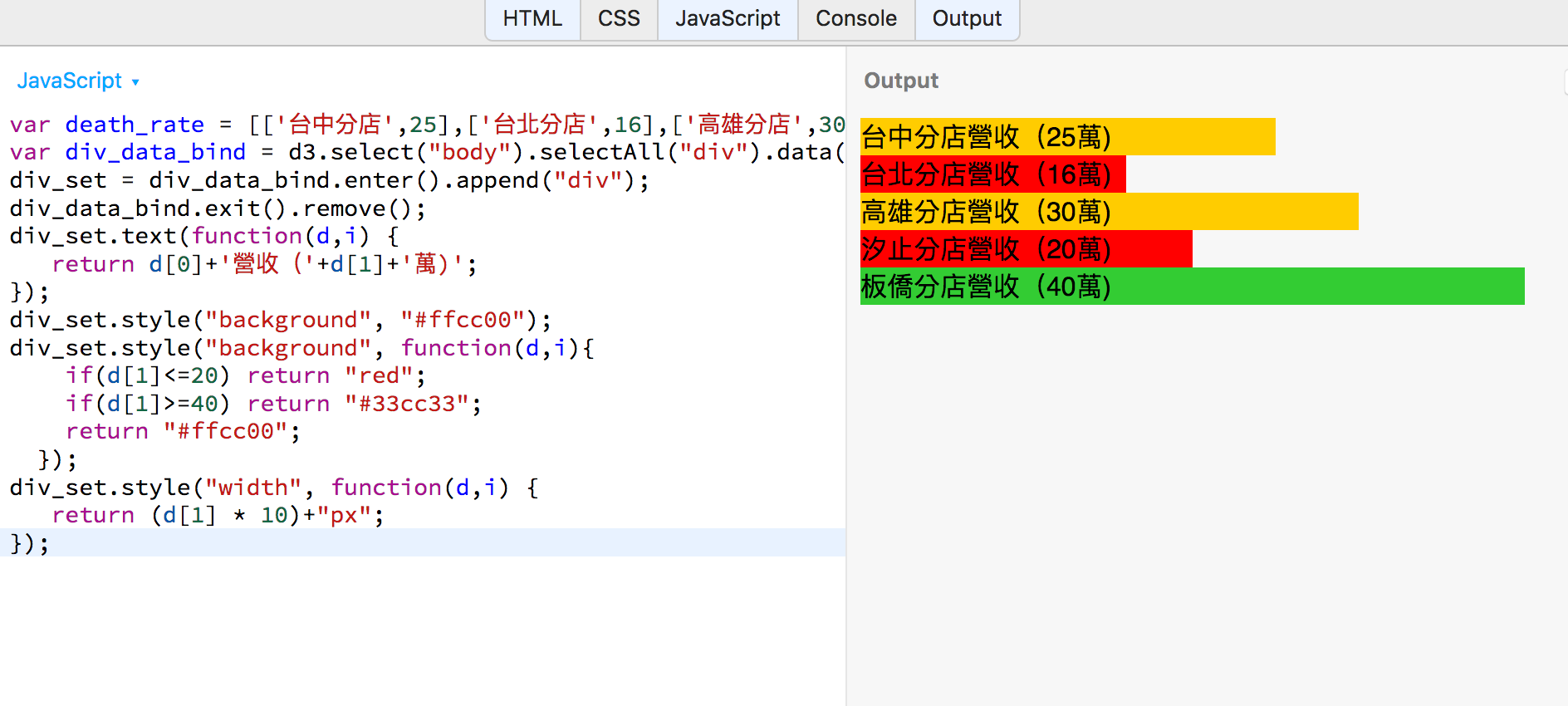Toggle the HTML panel tab
The height and width of the screenshot is (706, 1568).
point(532,19)
